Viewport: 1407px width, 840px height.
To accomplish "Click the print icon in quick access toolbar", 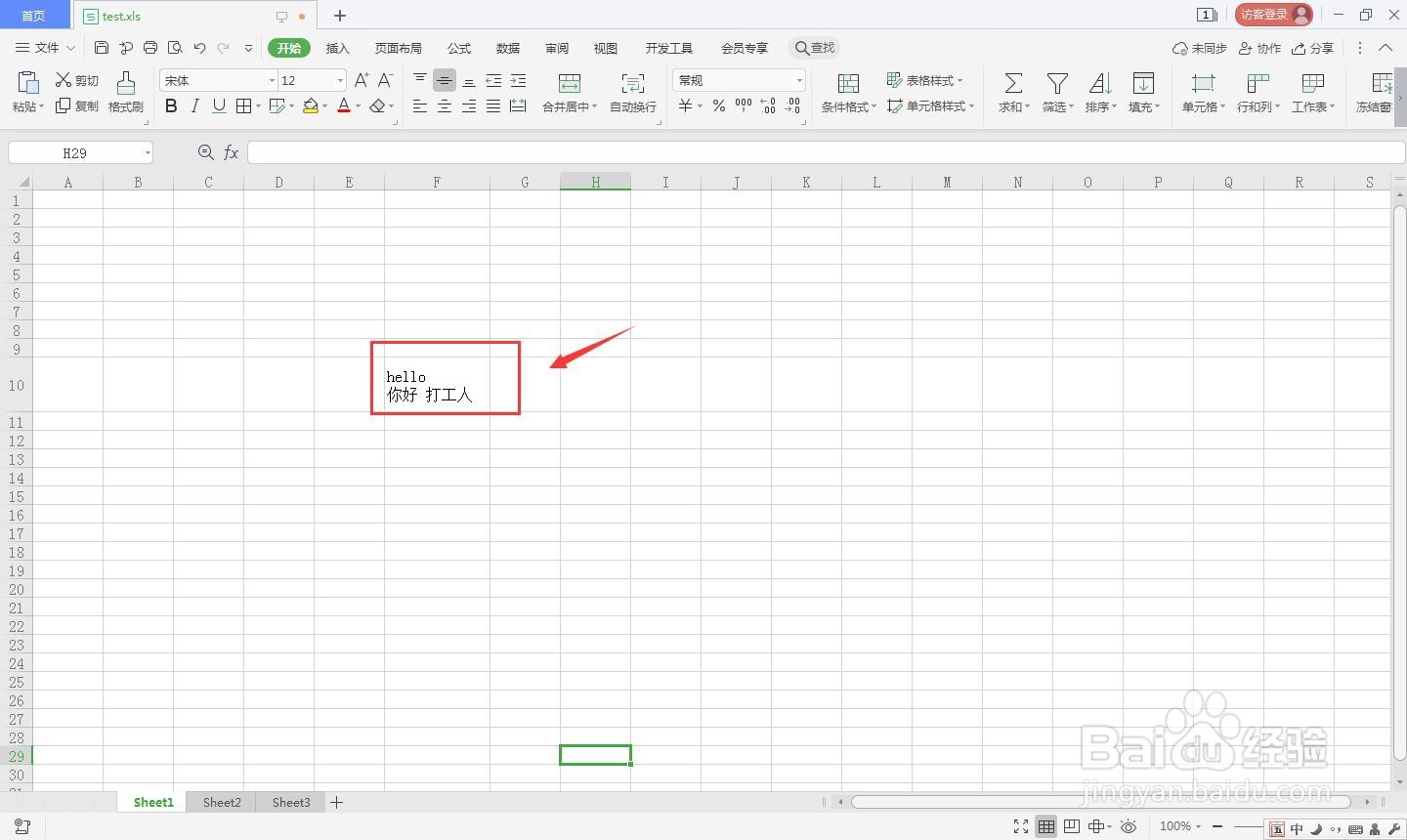I will coord(150,47).
